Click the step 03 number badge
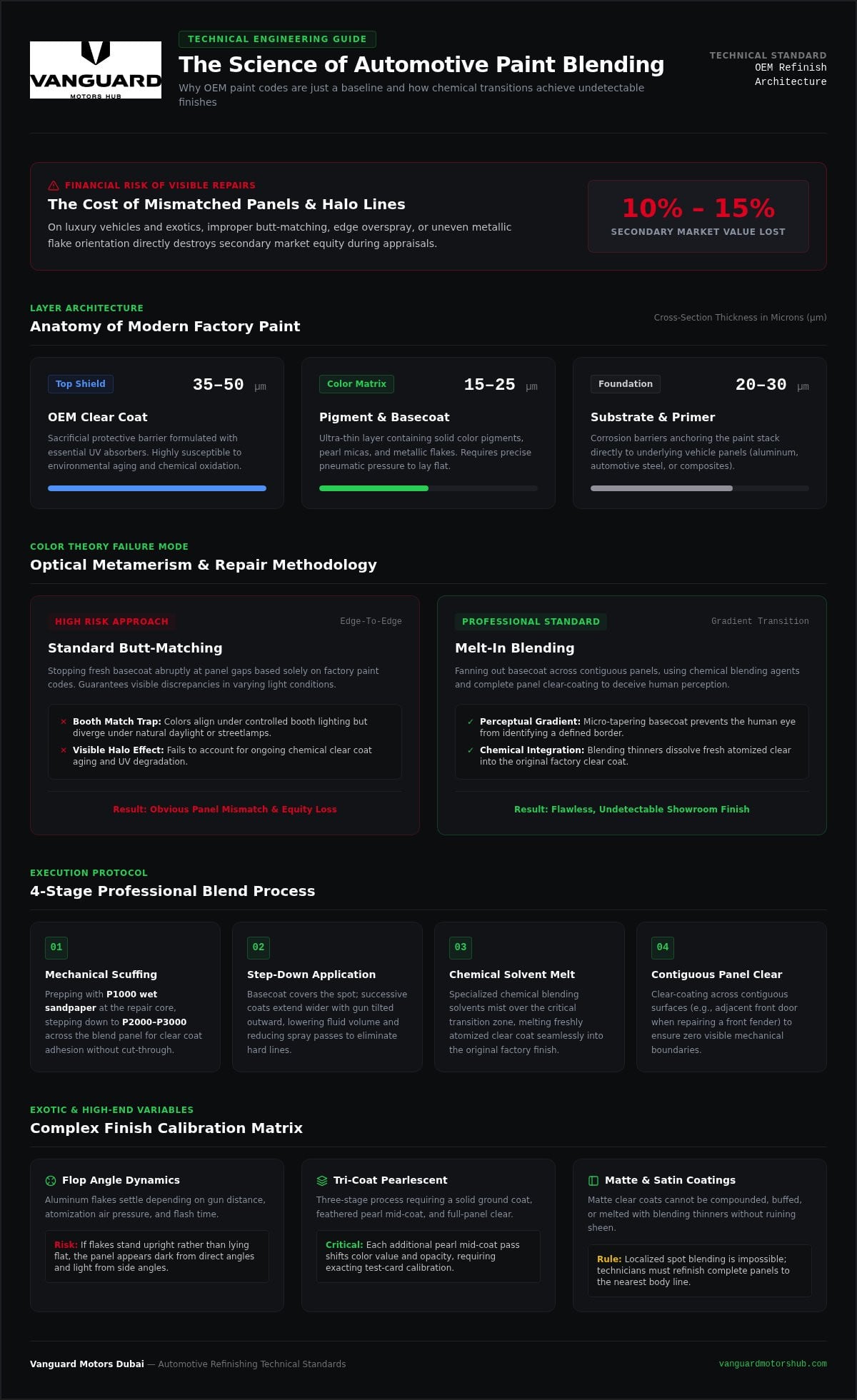This screenshot has height=1400, width=857. (x=461, y=947)
